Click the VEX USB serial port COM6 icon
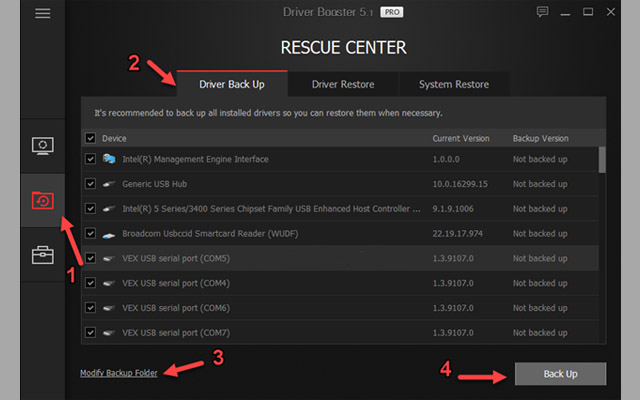640x400 pixels. [x=109, y=308]
